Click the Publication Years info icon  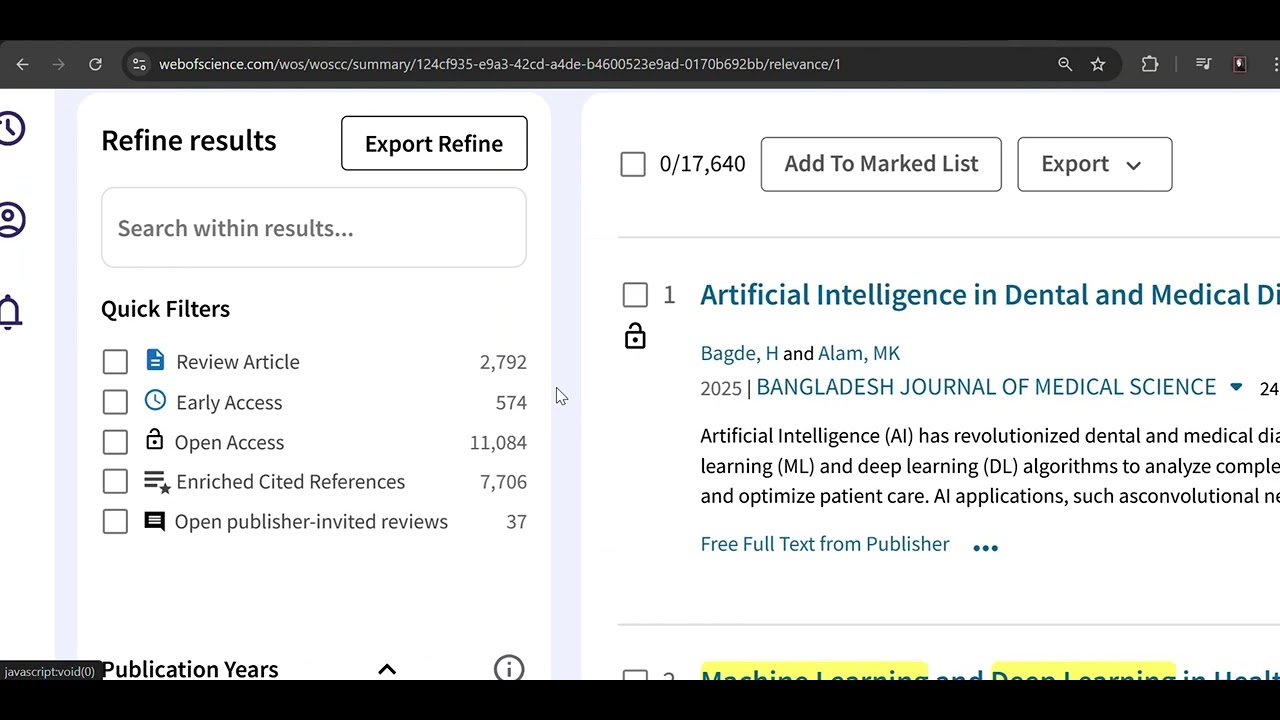tap(509, 668)
